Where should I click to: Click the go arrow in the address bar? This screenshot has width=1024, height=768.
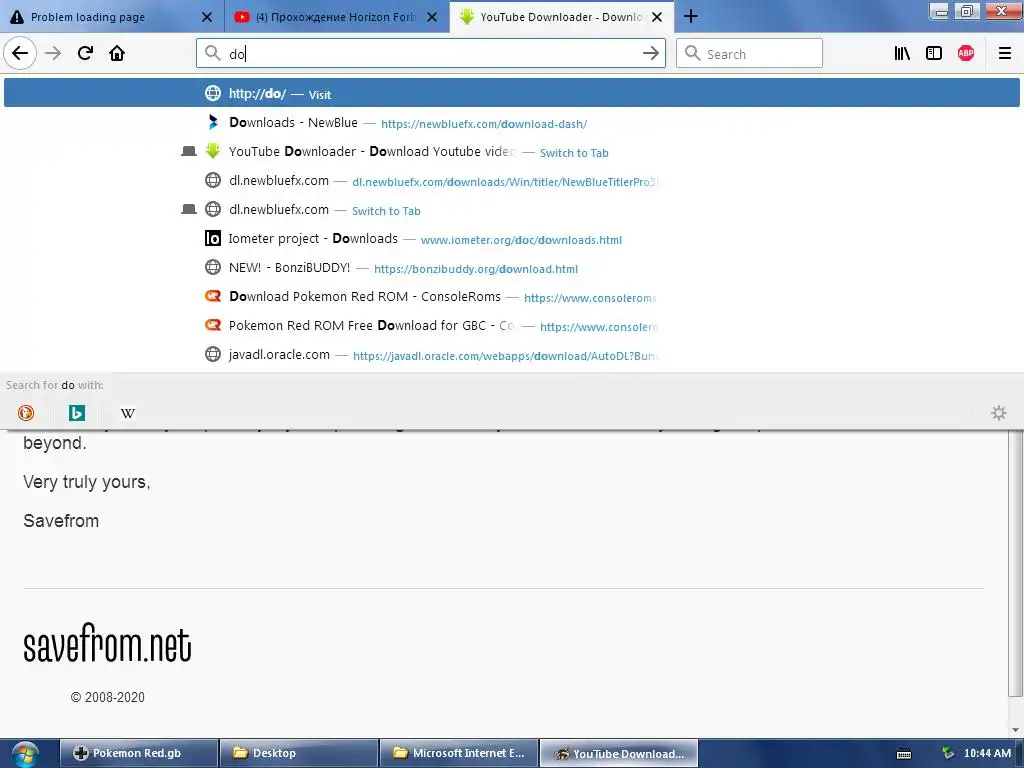tap(650, 54)
